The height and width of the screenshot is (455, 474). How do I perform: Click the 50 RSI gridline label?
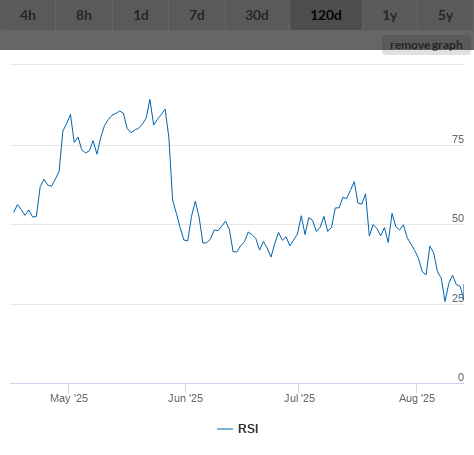[x=458, y=218]
